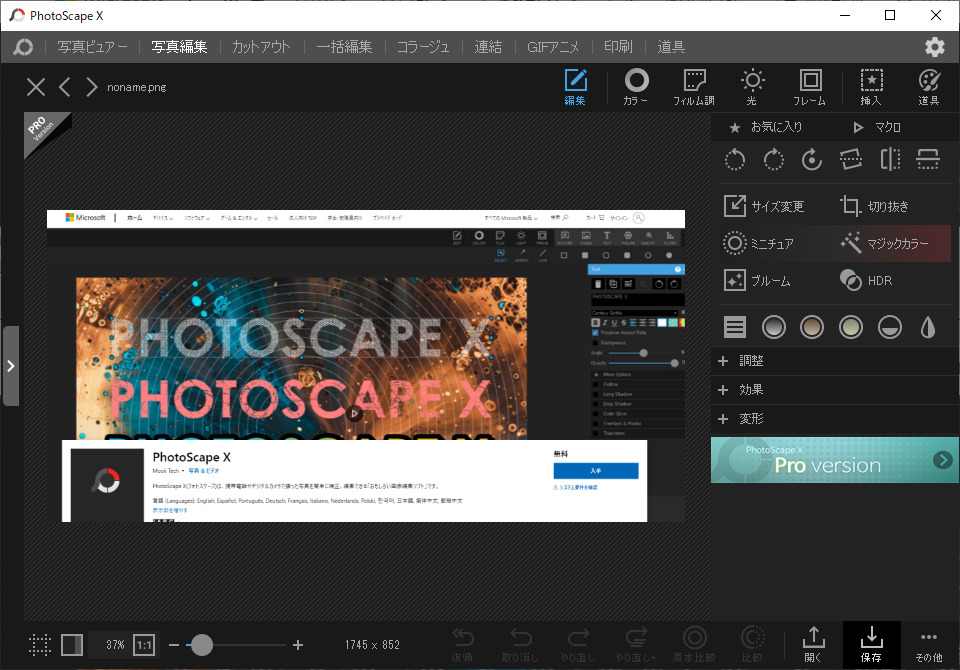Rotate the image clockwise
Viewport: 960px width, 670px height.
pyautogui.click(x=773, y=160)
